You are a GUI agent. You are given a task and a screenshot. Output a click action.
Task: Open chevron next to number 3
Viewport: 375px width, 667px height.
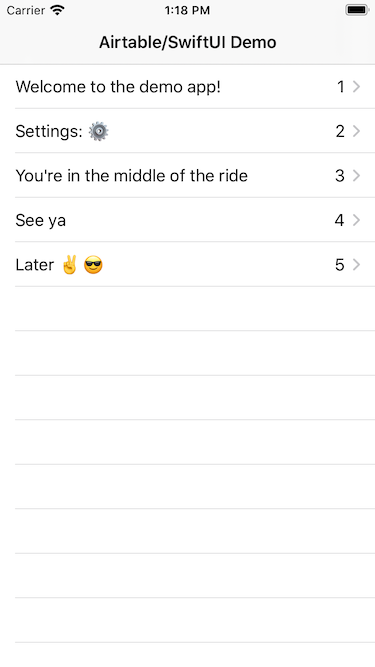pyautogui.click(x=356, y=176)
